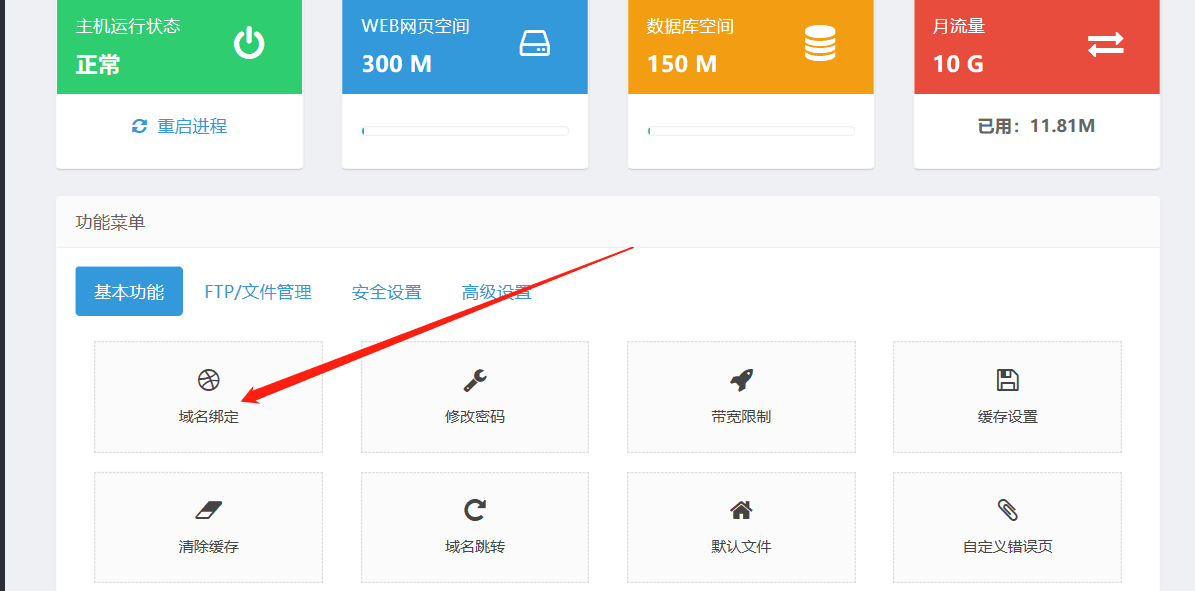Screen dimensions: 1195x591
Task: Click the redo arrow icon above 域名跳转
Action: 475,509
